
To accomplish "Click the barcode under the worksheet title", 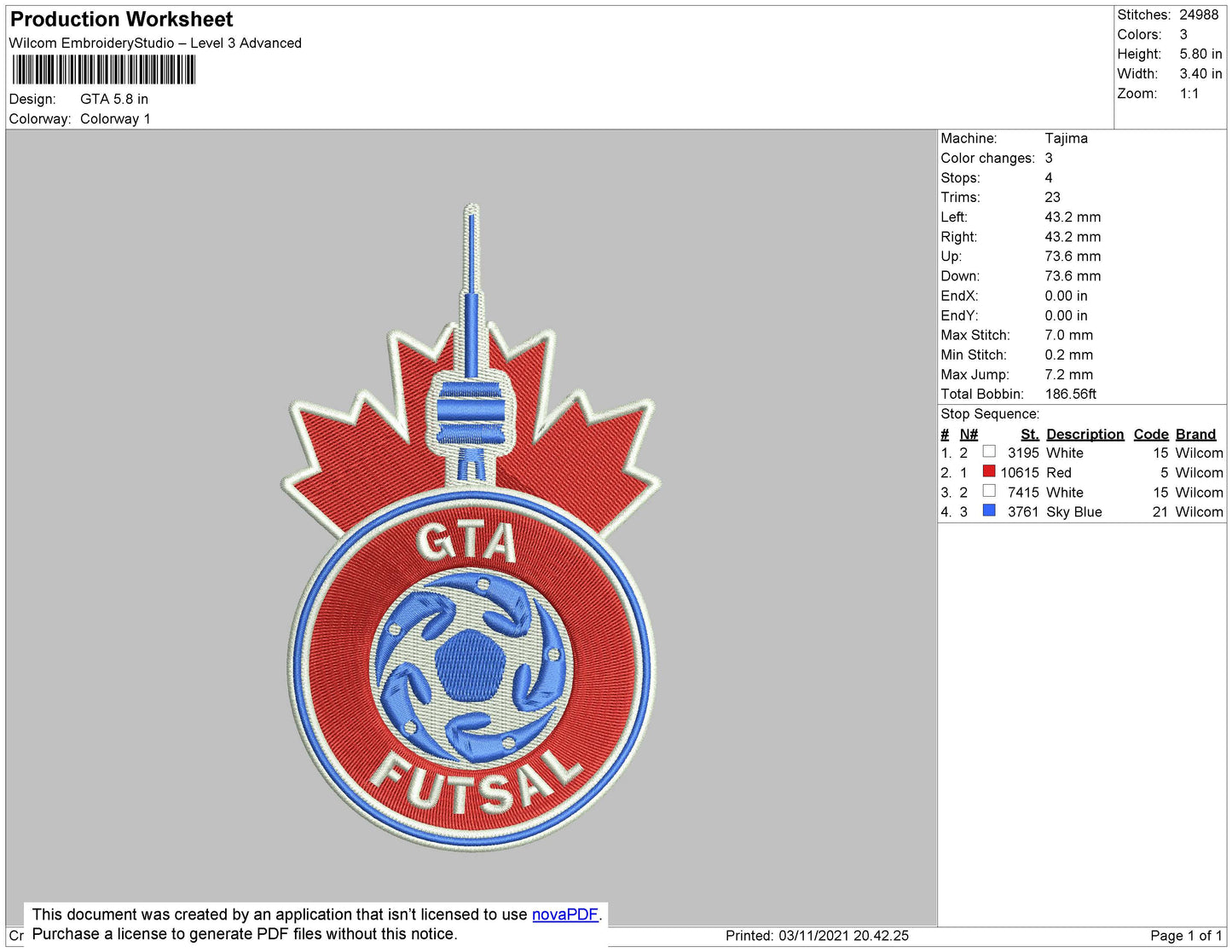I will pyautogui.click(x=104, y=70).
